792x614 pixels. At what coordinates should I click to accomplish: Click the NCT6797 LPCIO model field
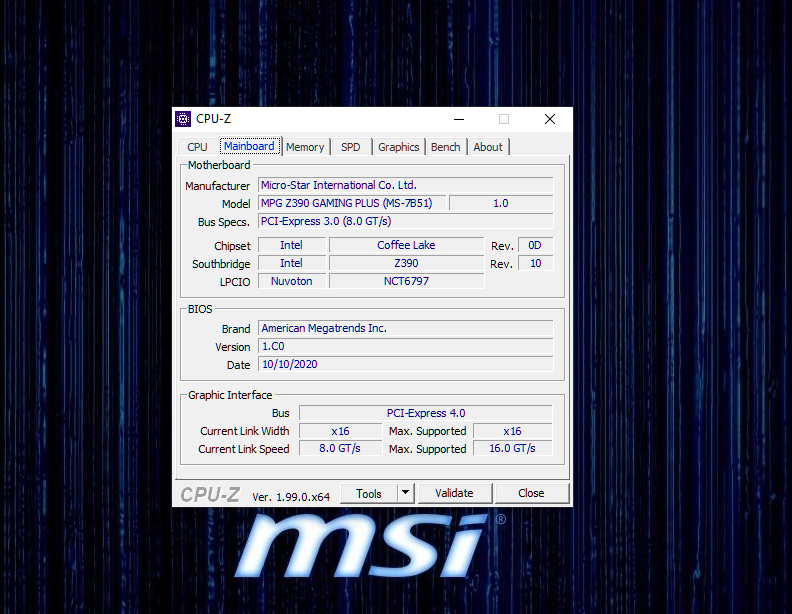point(407,281)
